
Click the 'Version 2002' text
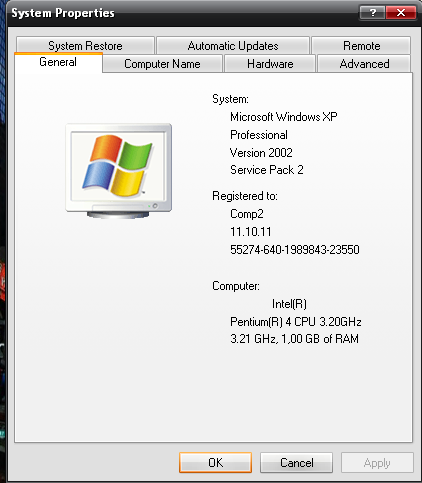point(261,153)
